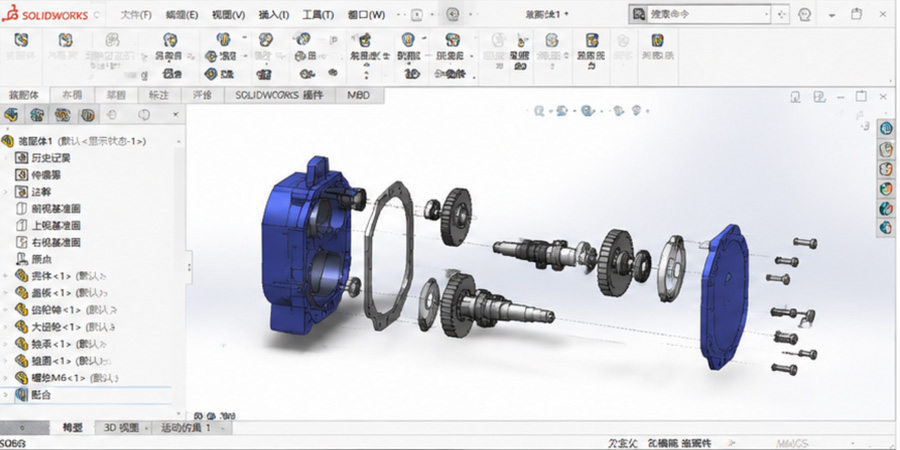Switch to the SOLIDWORKS 插件 ribbon tab
Image resolution: width=900 pixels, height=450 pixels.
pos(279,95)
